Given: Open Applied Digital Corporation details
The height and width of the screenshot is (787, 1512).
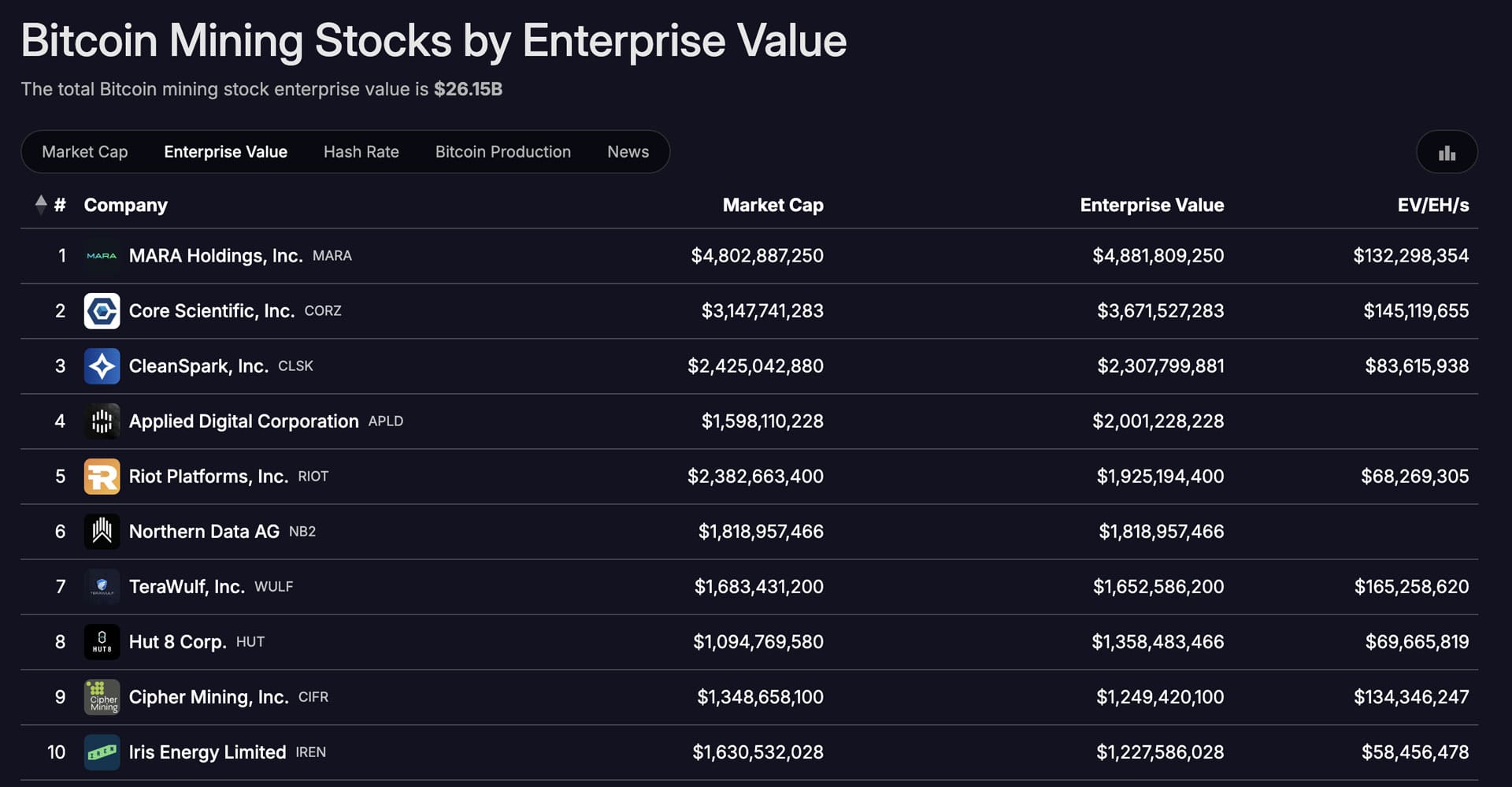Looking at the screenshot, I should [243, 421].
